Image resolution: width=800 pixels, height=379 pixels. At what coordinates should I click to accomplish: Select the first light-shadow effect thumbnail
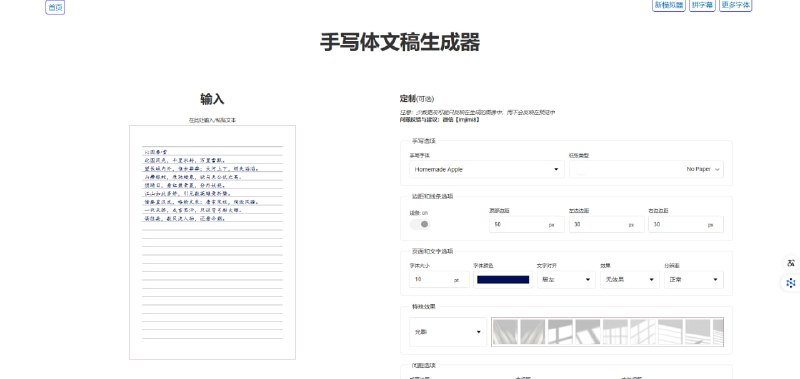[505, 332]
